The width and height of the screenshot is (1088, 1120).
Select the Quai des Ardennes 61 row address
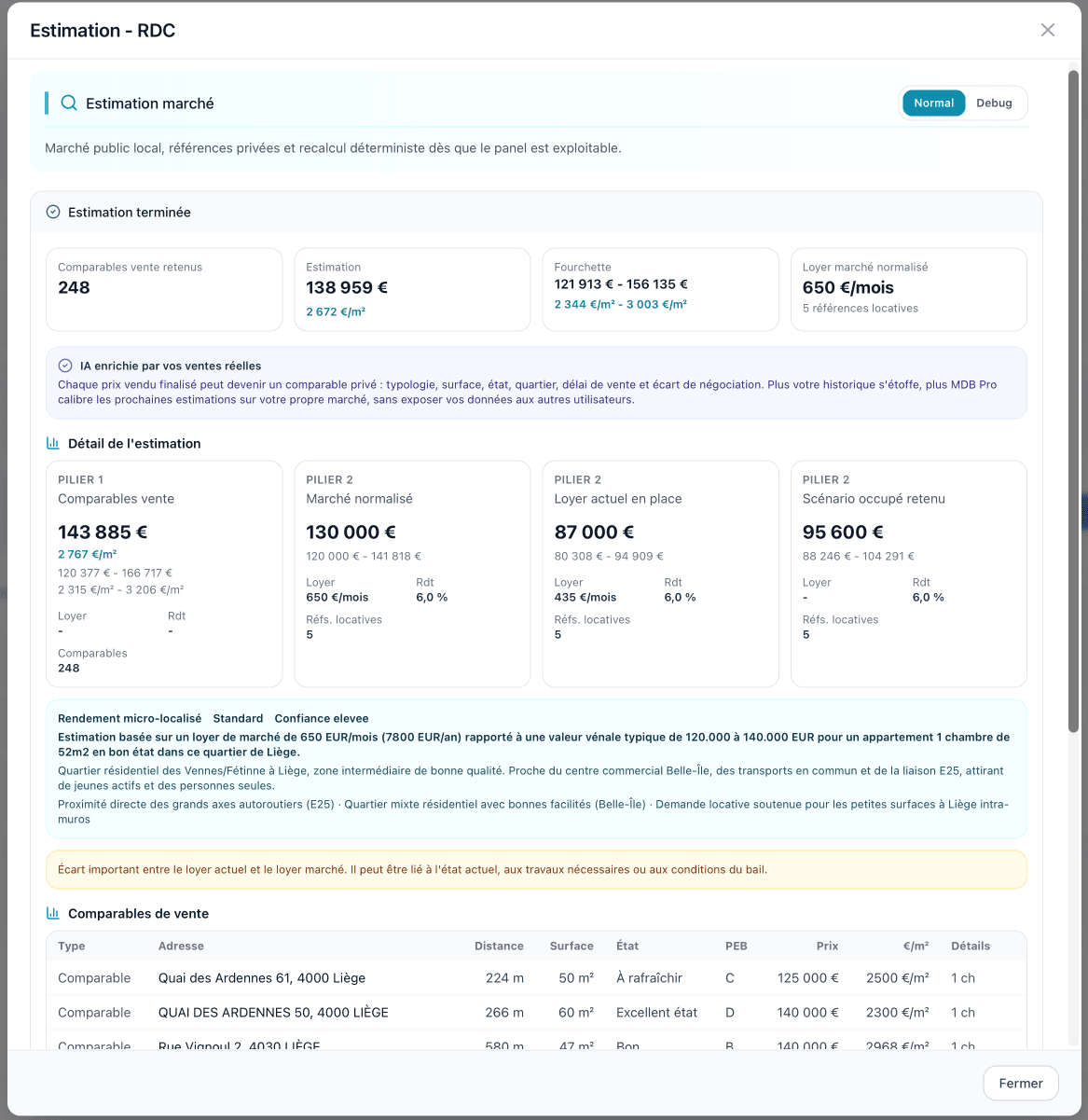point(262,978)
